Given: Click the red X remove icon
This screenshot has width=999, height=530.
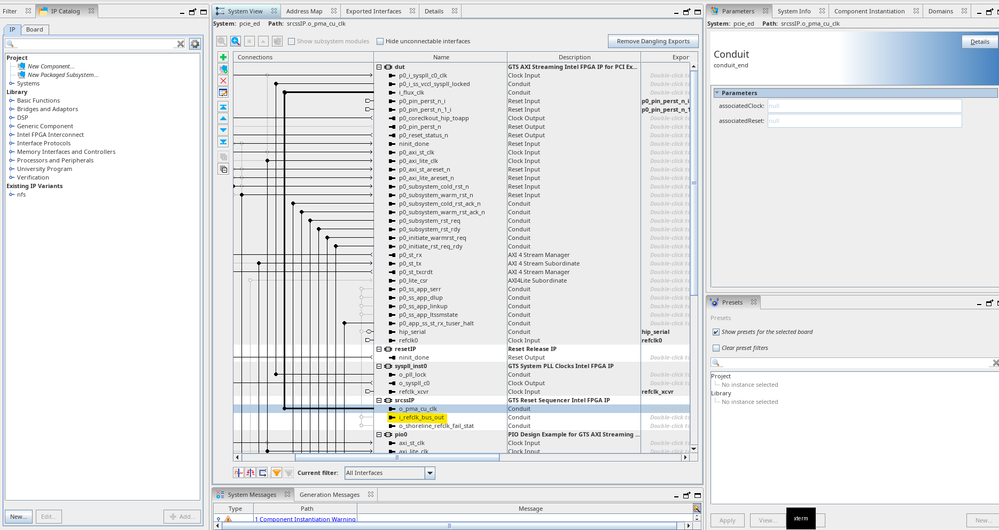Looking at the screenshot, I should tap(223, 81).
